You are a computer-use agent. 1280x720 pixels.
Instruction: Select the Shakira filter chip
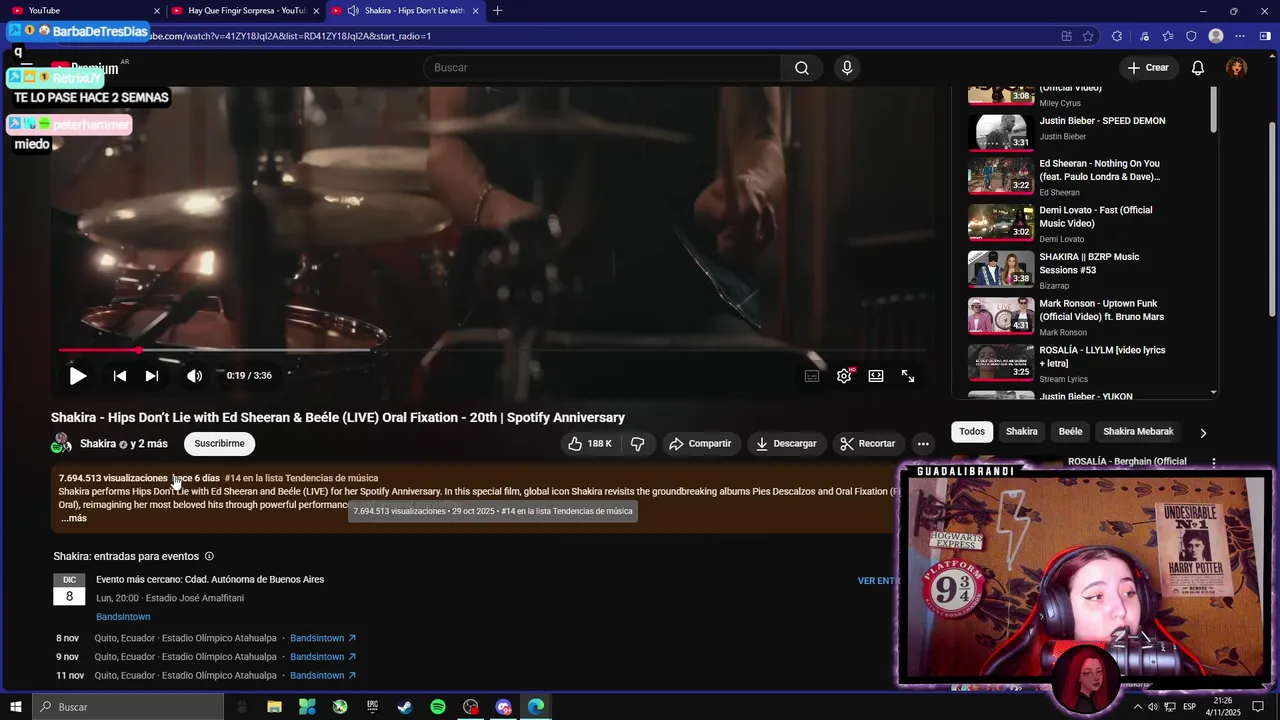coord(1021,432)
